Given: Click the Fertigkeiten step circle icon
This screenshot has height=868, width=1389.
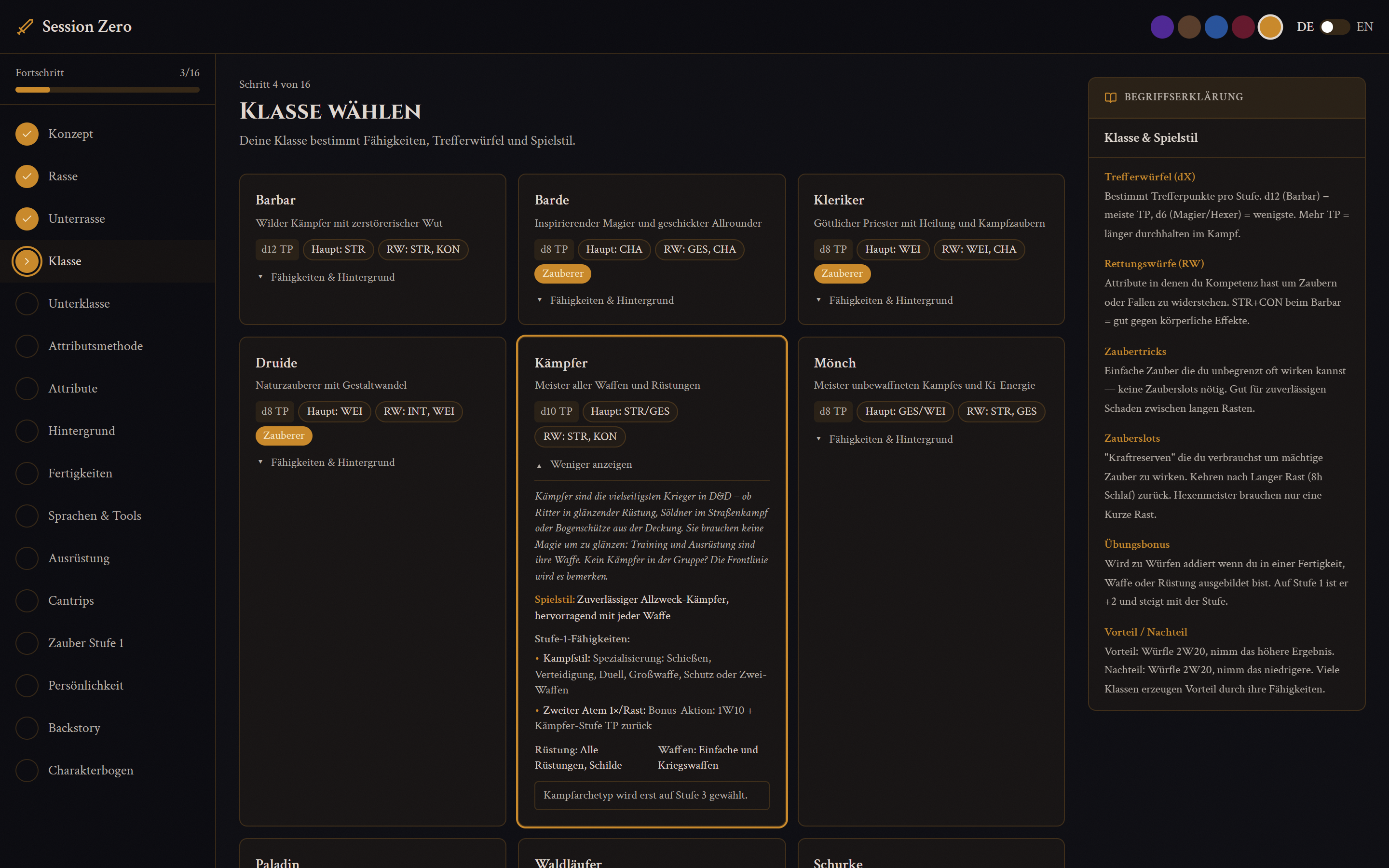Looking at the screenshot, I should 27,474.
